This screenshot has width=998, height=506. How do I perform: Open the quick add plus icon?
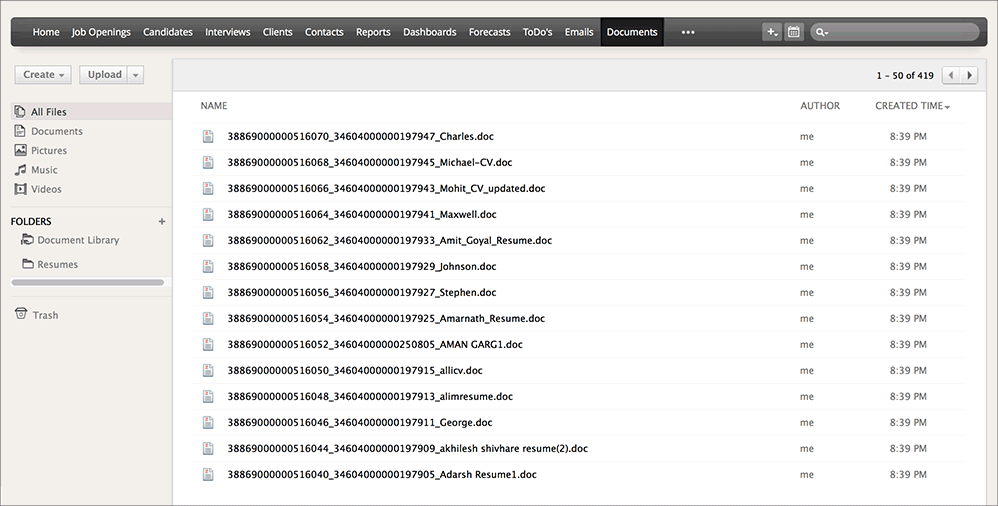click(x=771, y=32)
